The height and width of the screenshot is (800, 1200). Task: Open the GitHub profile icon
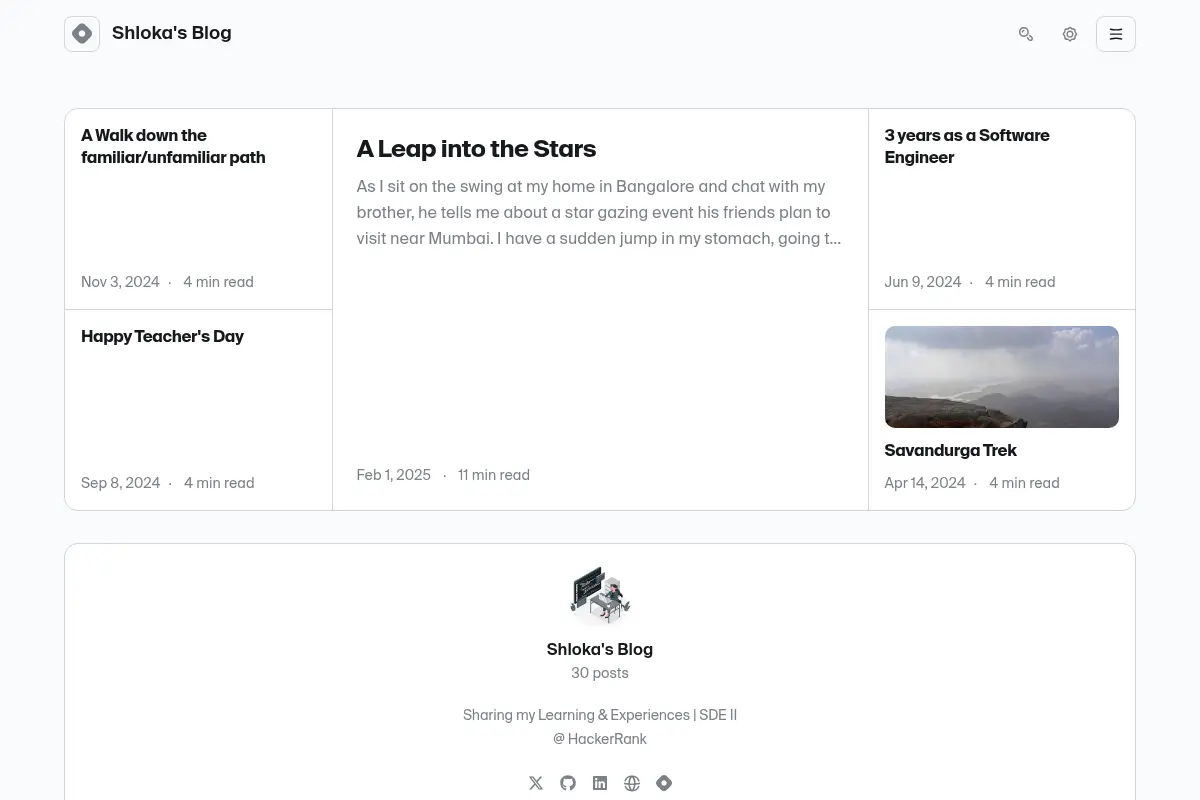pyautogui.click(x=568, y=783)
